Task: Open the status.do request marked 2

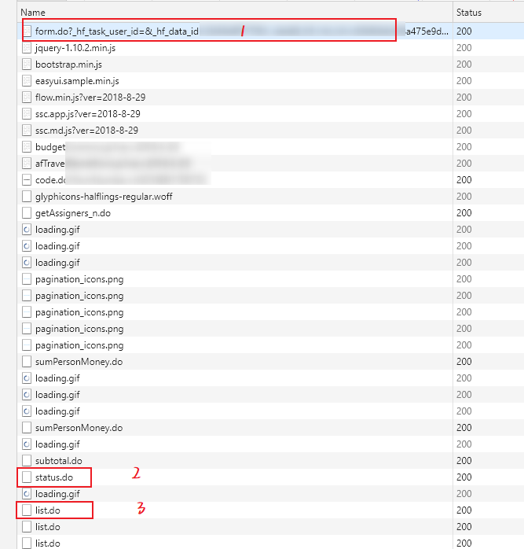Action: point(54,478)
